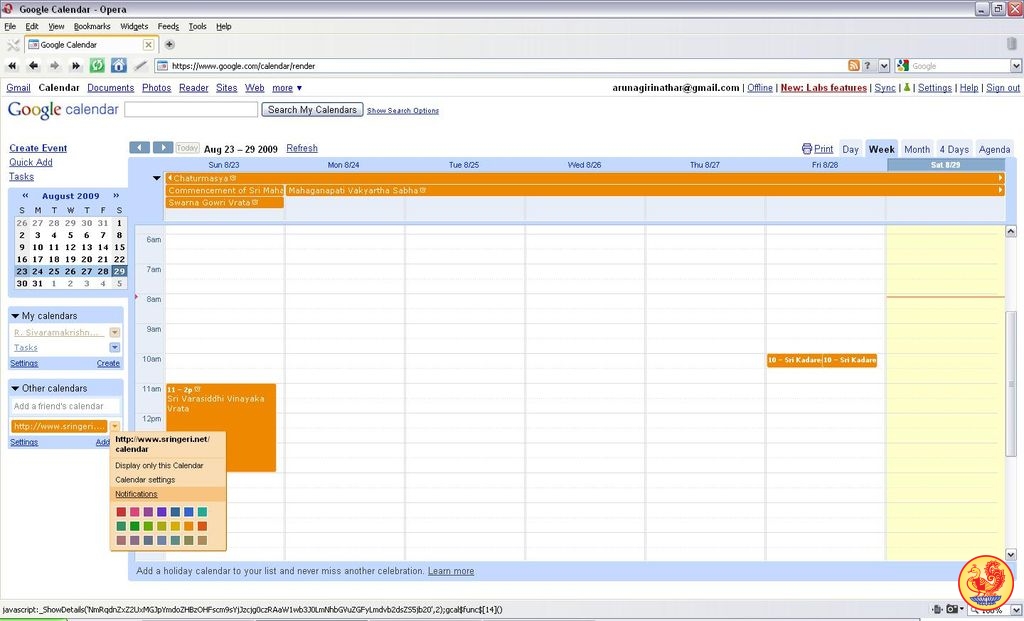Click next month arrows in the mini calendar
This screenshot has height=621, width=1024.
pos(116,195)
